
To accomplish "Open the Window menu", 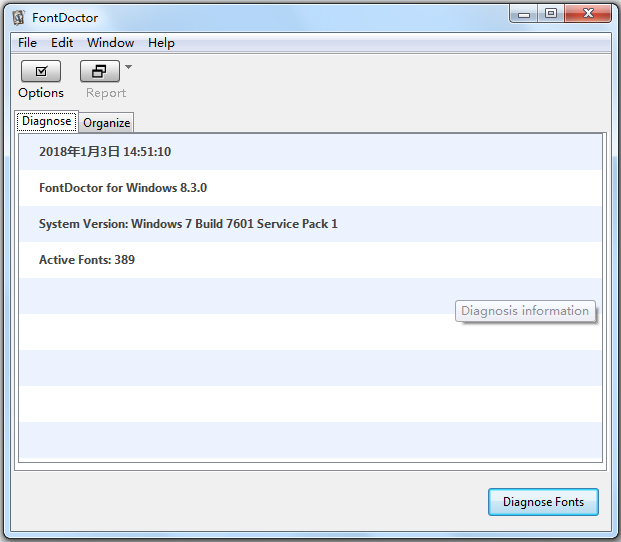I will point(110,43).
